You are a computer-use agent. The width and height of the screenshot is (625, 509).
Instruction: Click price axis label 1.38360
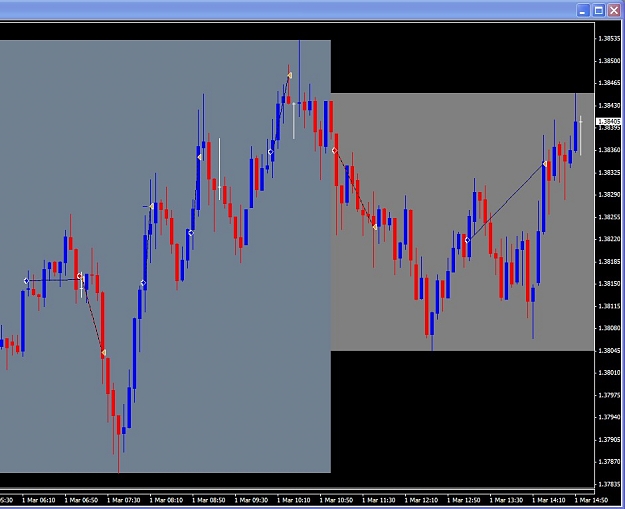point(609,150)
